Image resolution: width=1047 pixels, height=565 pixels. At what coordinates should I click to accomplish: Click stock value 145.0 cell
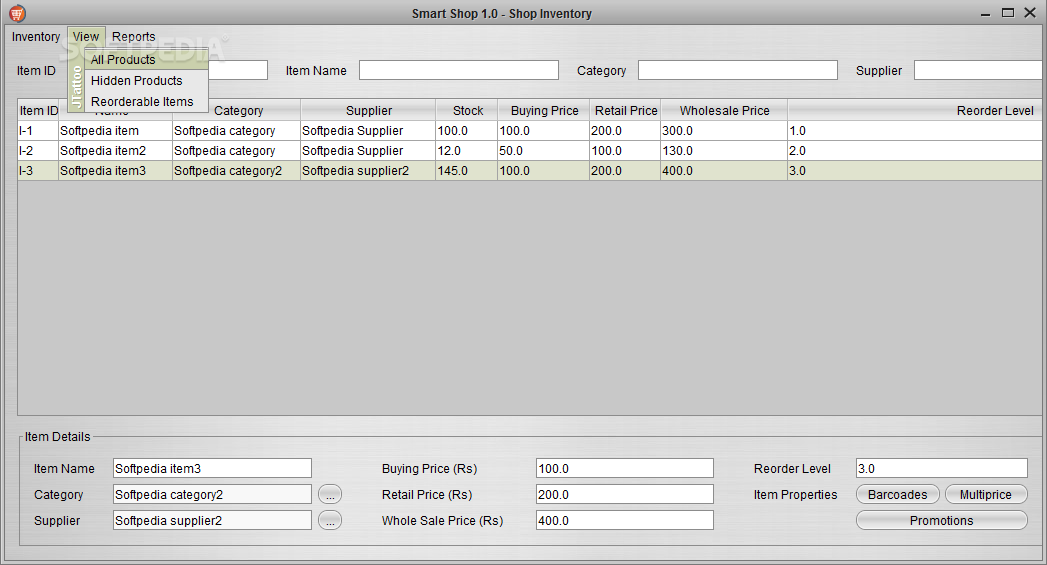click(467, 171)
